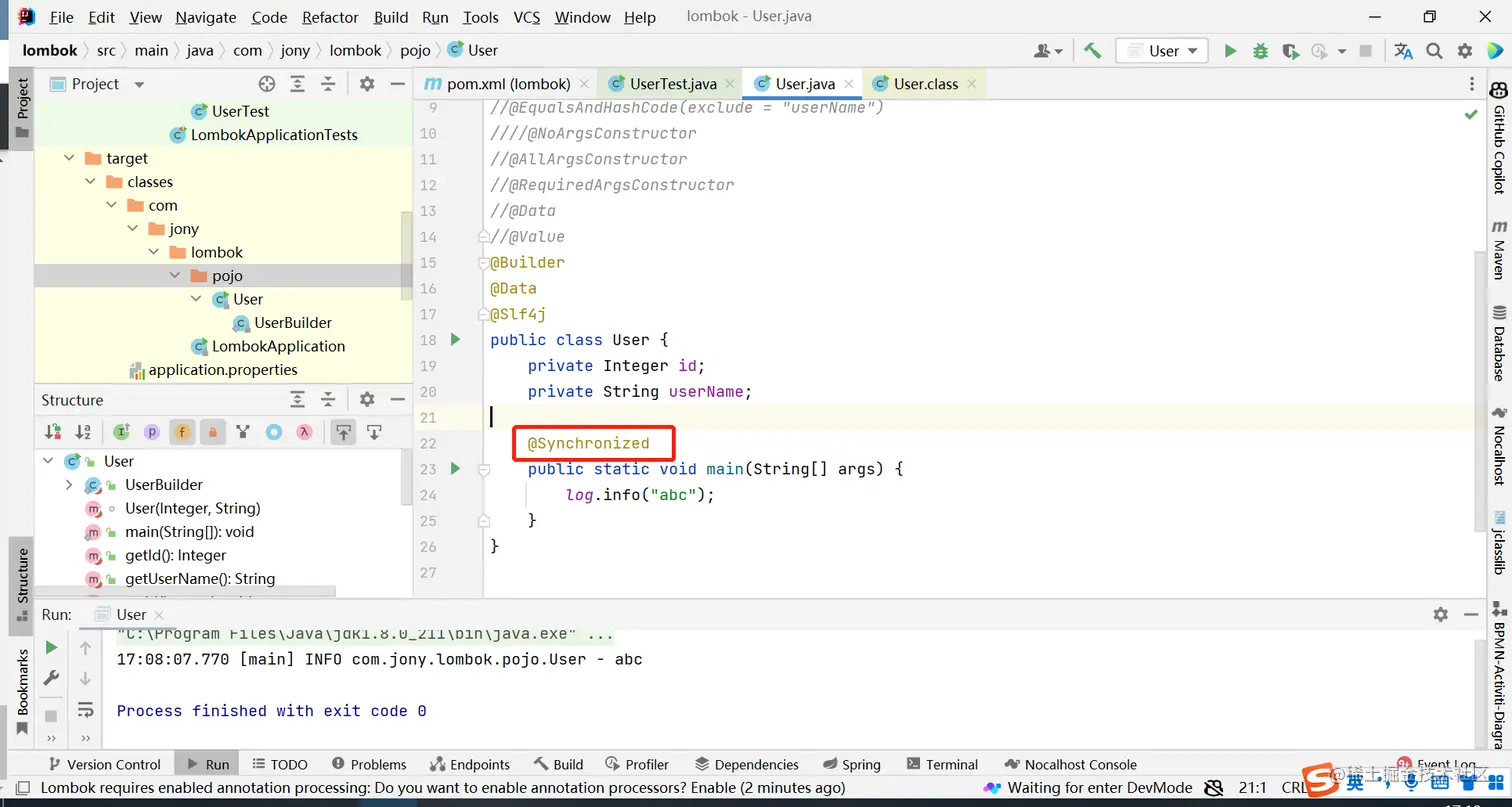This screenshot has width=1512, height=807.
Task: Open IDE settings gear in top toolbar
Action: coord(1465,51)
